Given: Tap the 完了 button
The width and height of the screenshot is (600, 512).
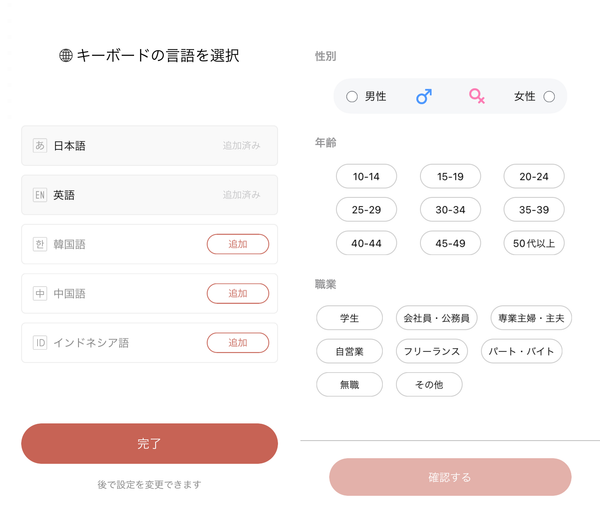Looking at the screenshot, I should [149, 444].
